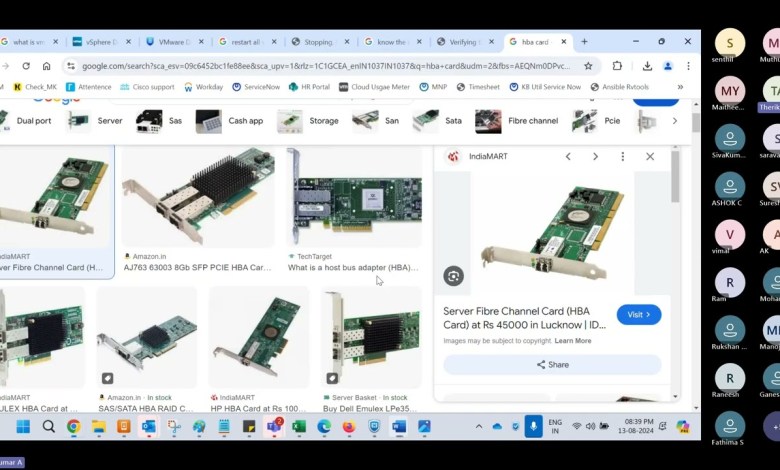
Task: Bookmark this page with the star icon
Action: [x=588, y=66]
